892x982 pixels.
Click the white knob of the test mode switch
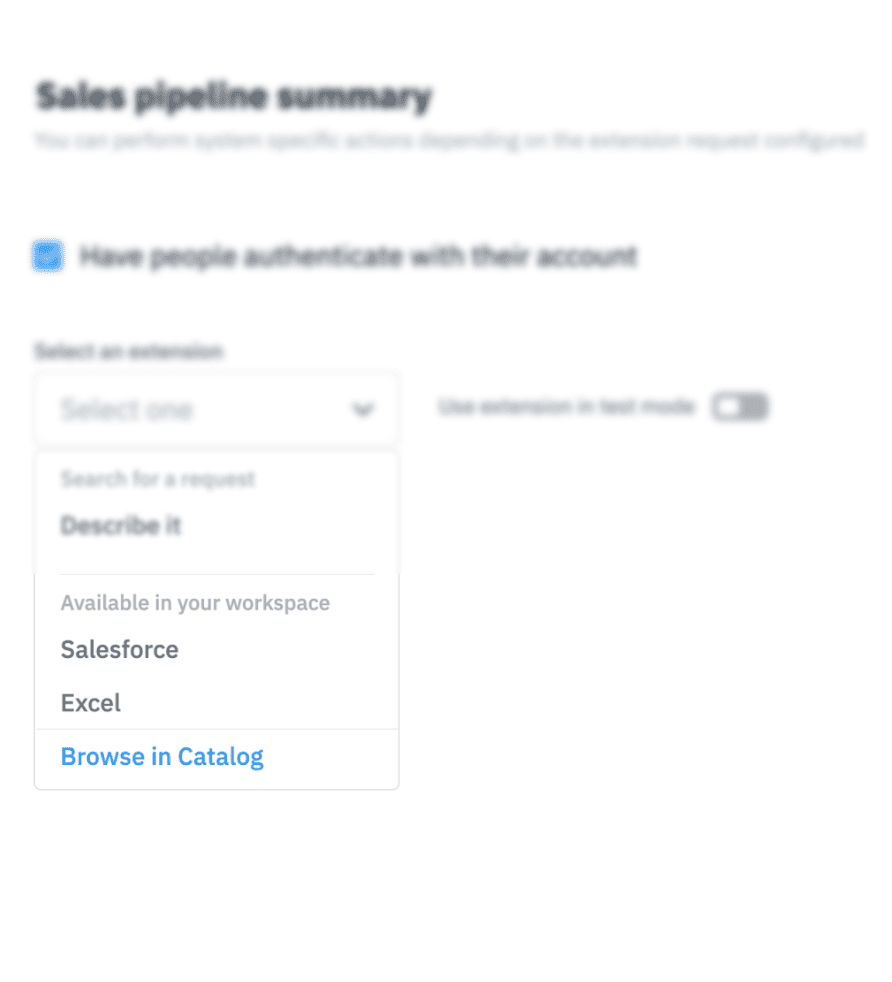click(728, 407)
